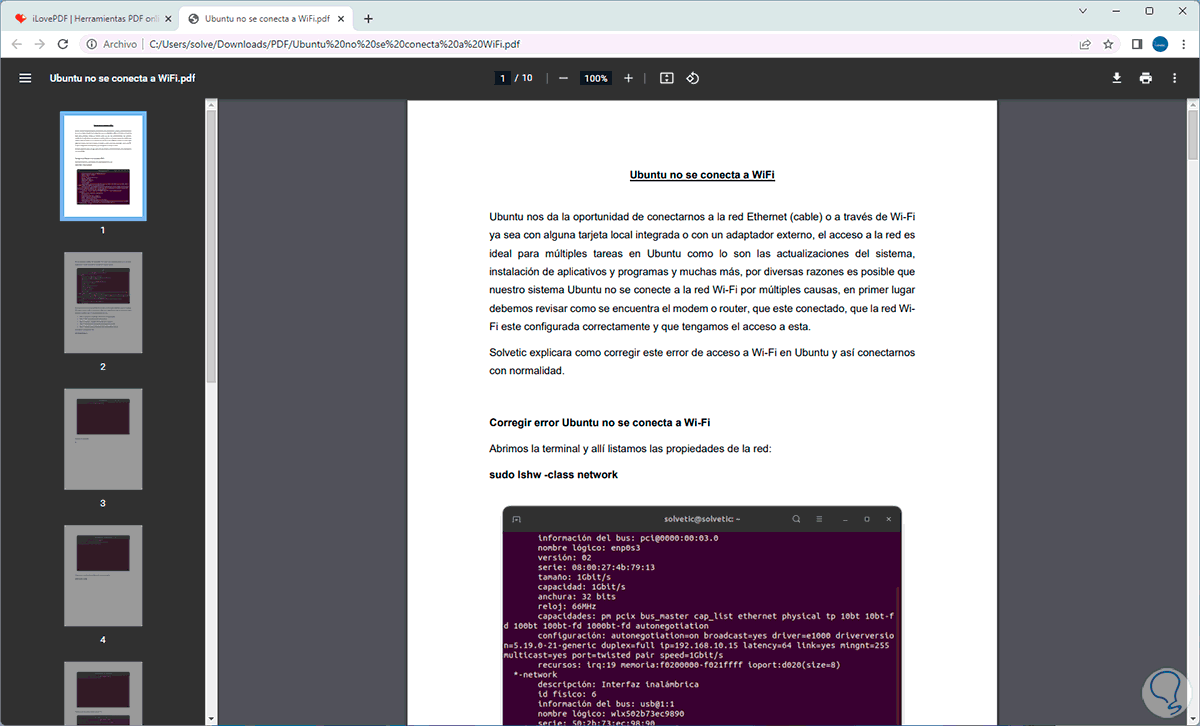This screenshot has width=1200, height=726.
Task: Open the Chrome three-dot menu
Action: tap(1184, 44)
